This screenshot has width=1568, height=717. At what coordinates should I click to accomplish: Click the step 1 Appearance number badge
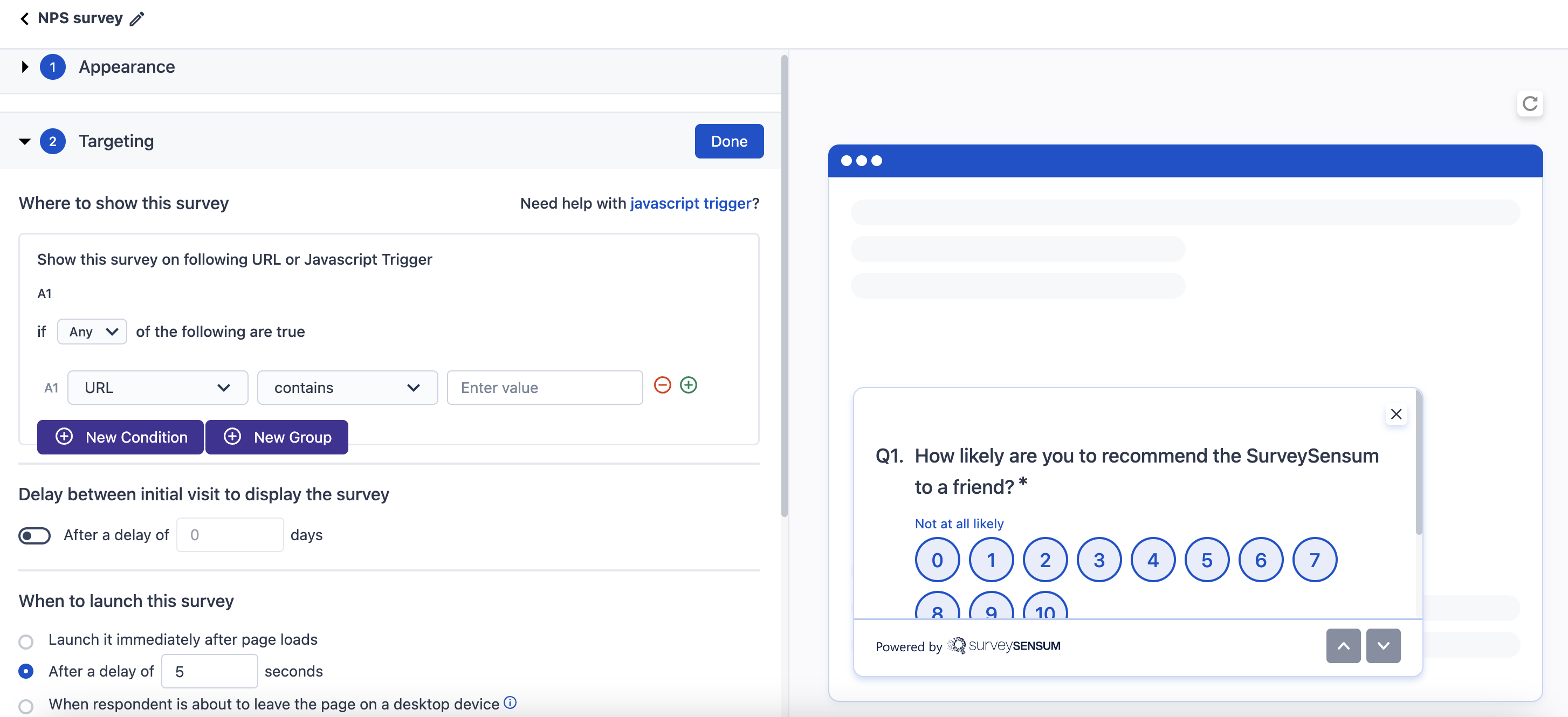pos(53,67)
